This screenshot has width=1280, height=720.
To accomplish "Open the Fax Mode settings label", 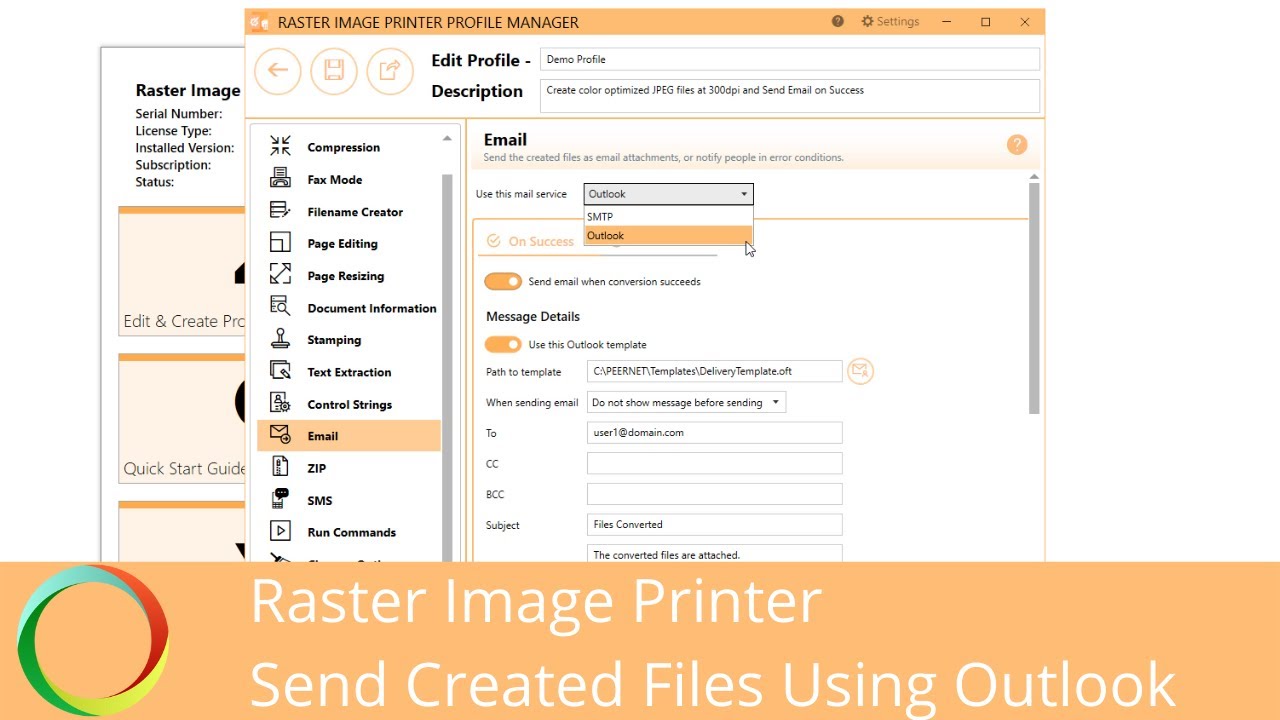I will 334,180.
